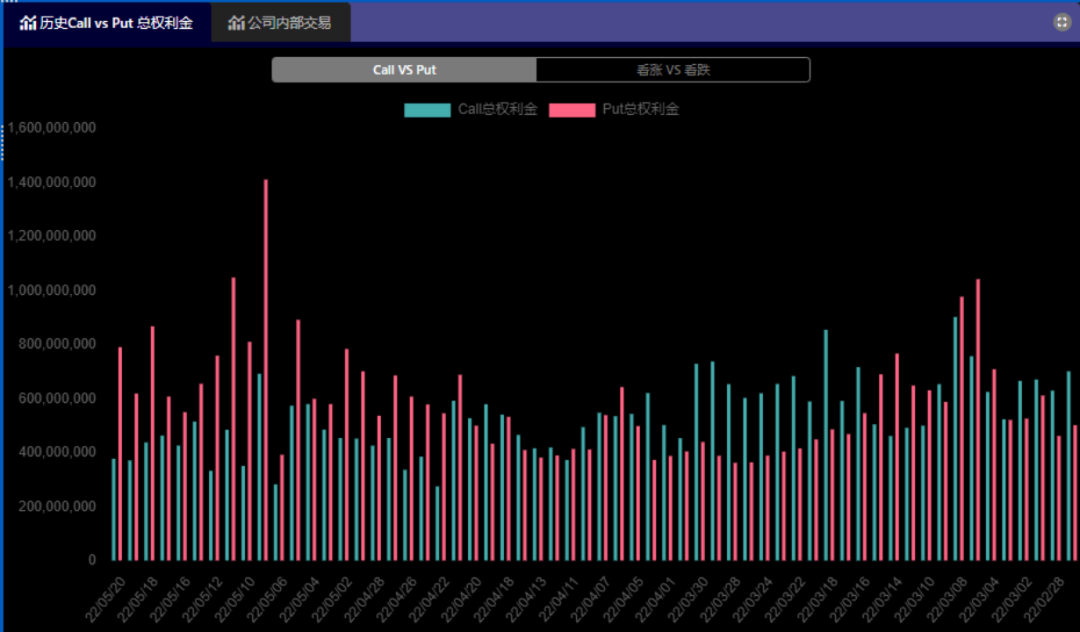The height and width of the screenshot is (632, 1080).
Task: Toggle the pink Put总权利金 legend swatch
Action: (x=572, y=110)
